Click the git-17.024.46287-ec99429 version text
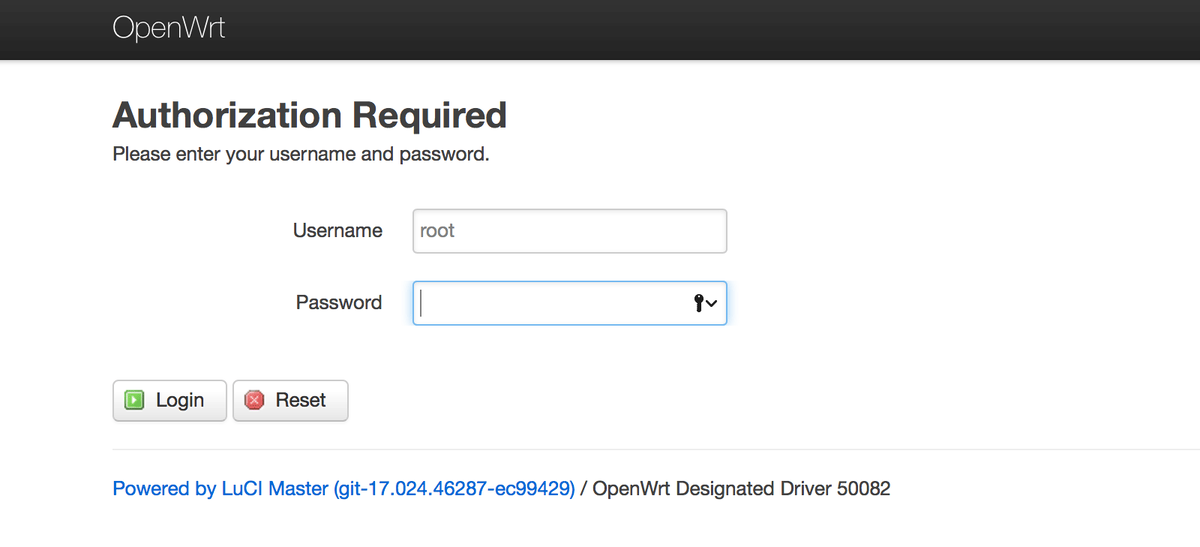The image size is (1200, 547). [455, 489]
